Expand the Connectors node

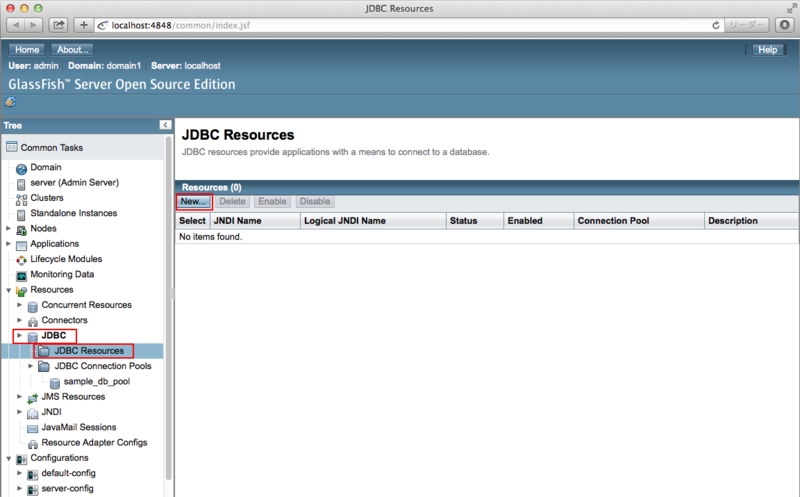click(x=19, y=320)
